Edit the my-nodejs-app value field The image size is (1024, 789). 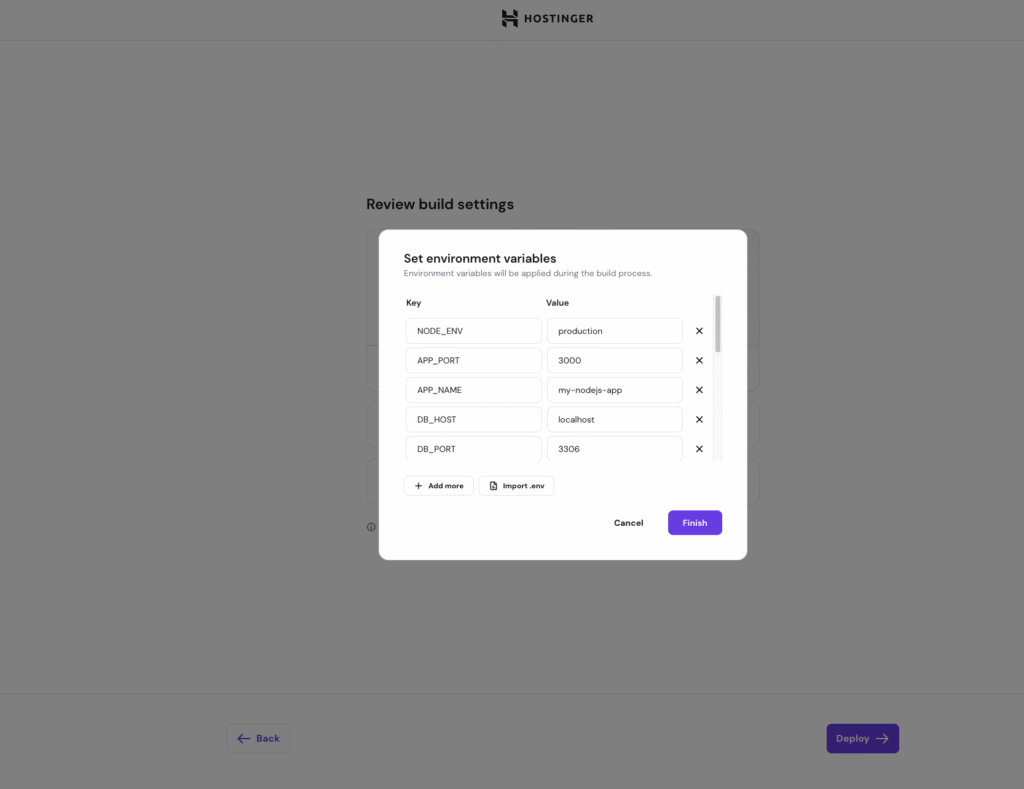click(615, 390)
